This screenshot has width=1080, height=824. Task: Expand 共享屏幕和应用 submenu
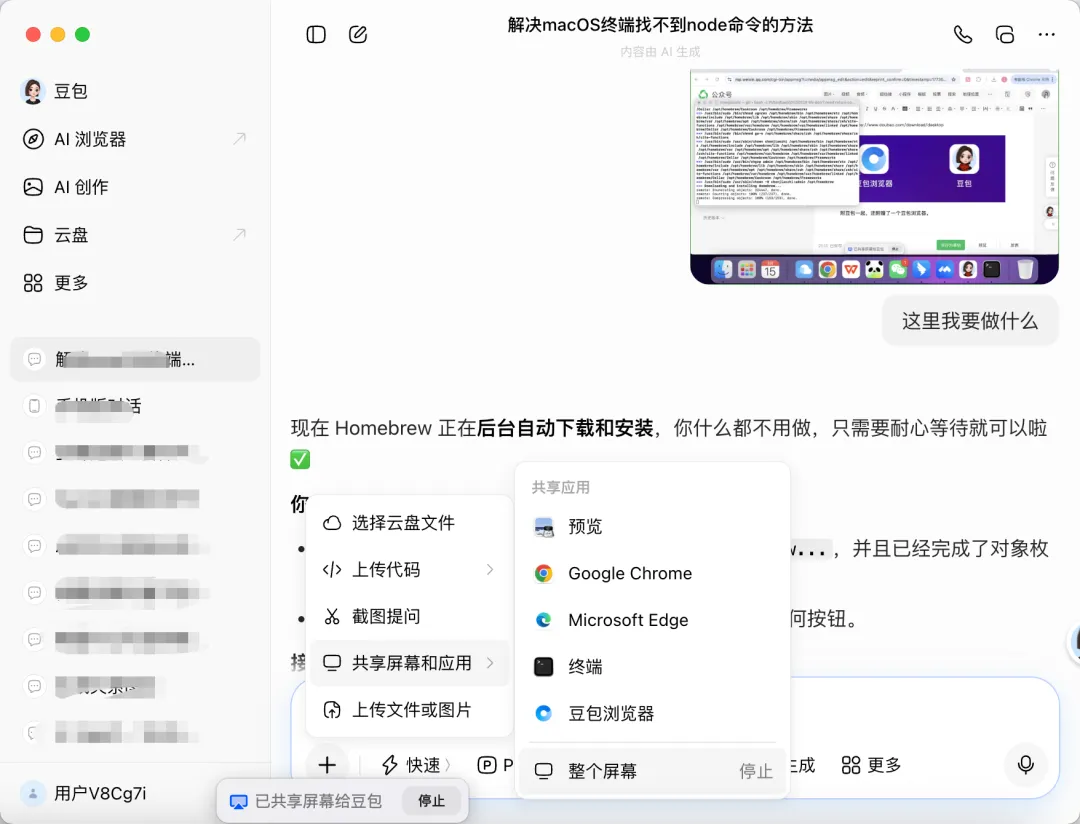pyautogui.click(x=410, y=663)
